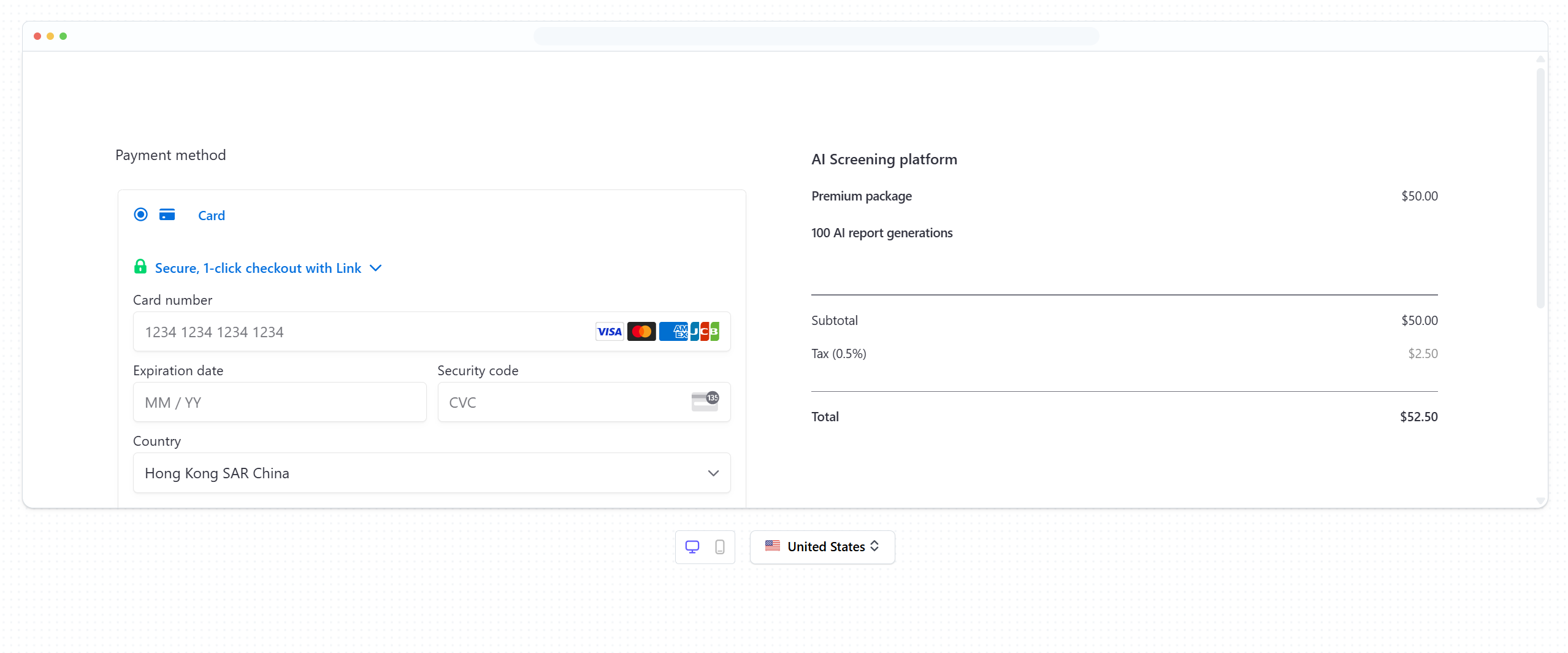Click the Total label
The width and height of the screenshot is (1568, 653).
(825, 417)
